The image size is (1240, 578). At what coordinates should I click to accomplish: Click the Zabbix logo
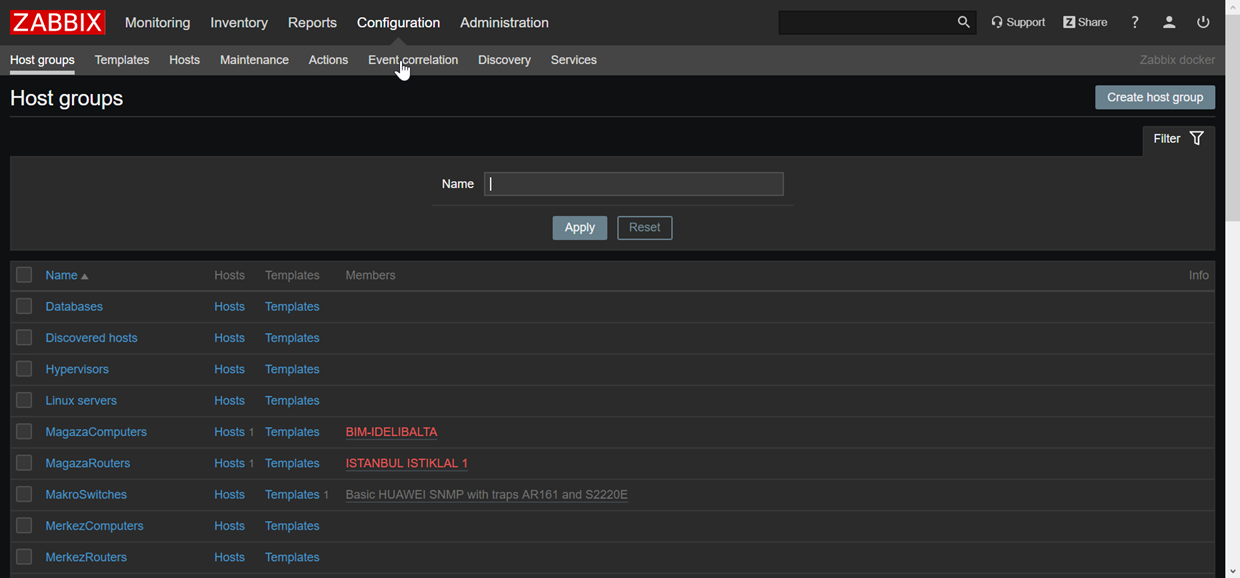pos(58,22)
